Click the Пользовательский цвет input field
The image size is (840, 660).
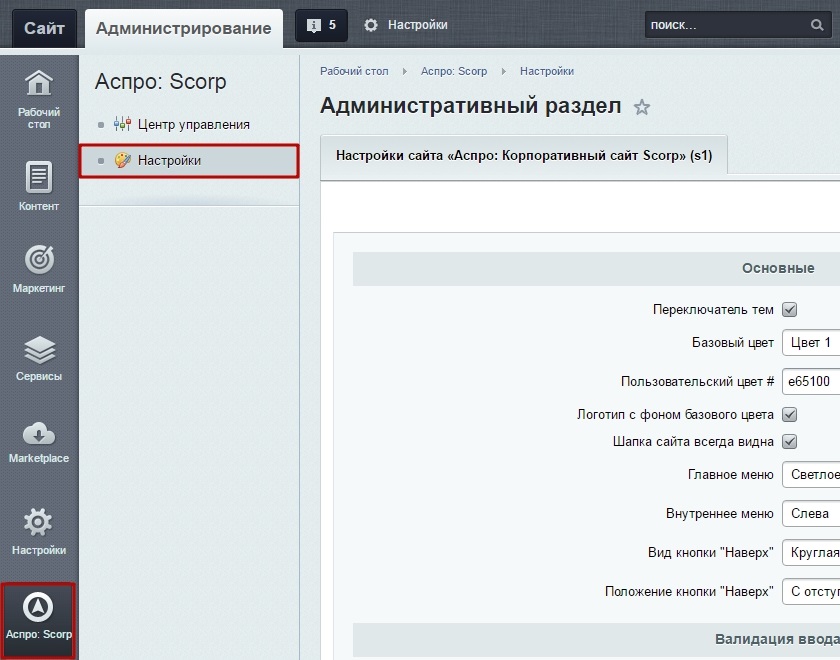point(810,381)
